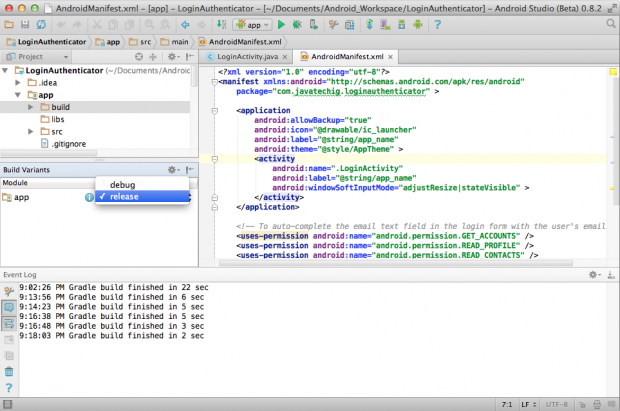The height and width of the screenshot is (411, 620).
Task: Click the info icon next to the app module
Action: 89,197
